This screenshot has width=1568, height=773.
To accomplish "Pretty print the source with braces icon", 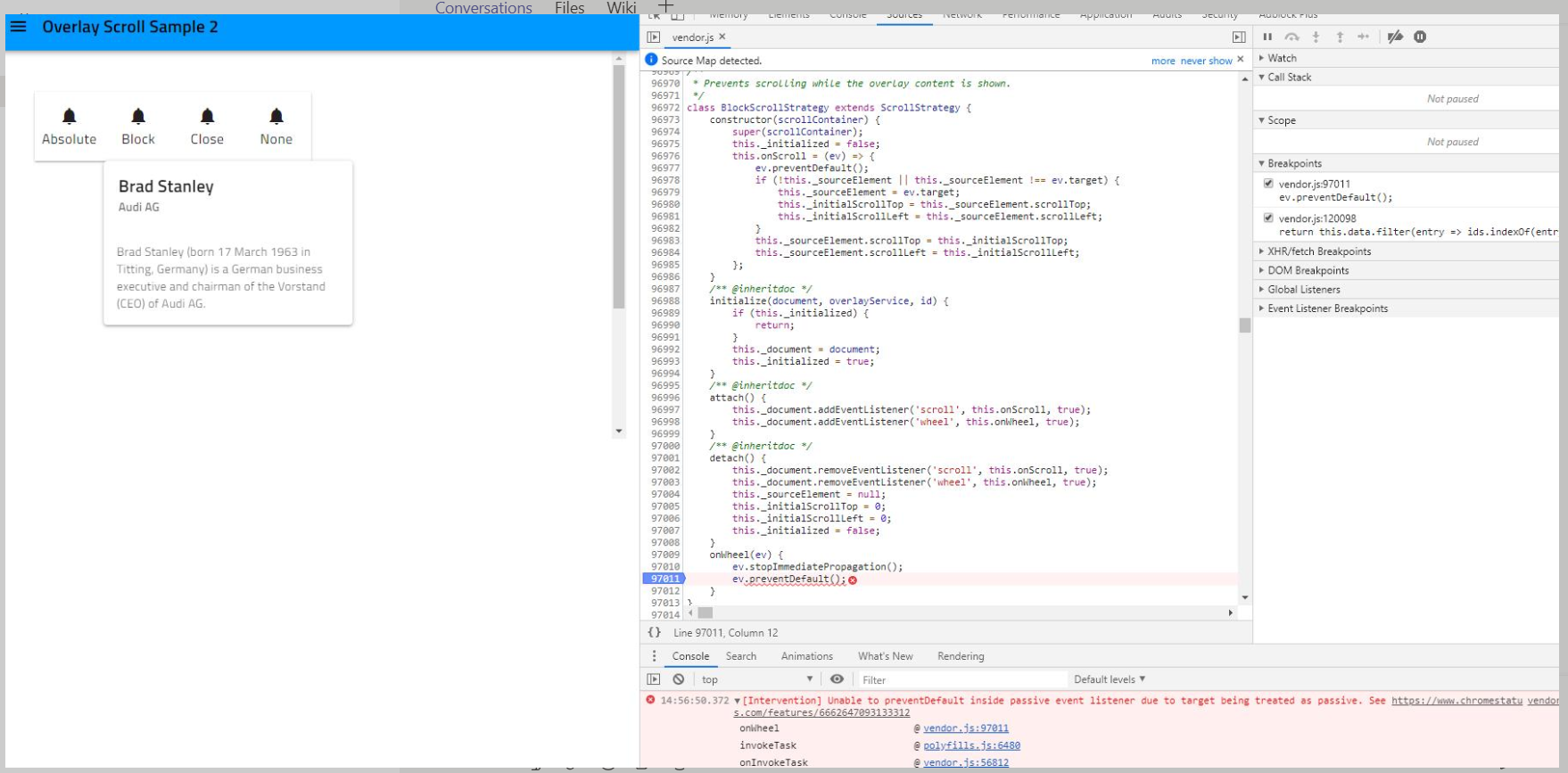I will pos(655,632).
